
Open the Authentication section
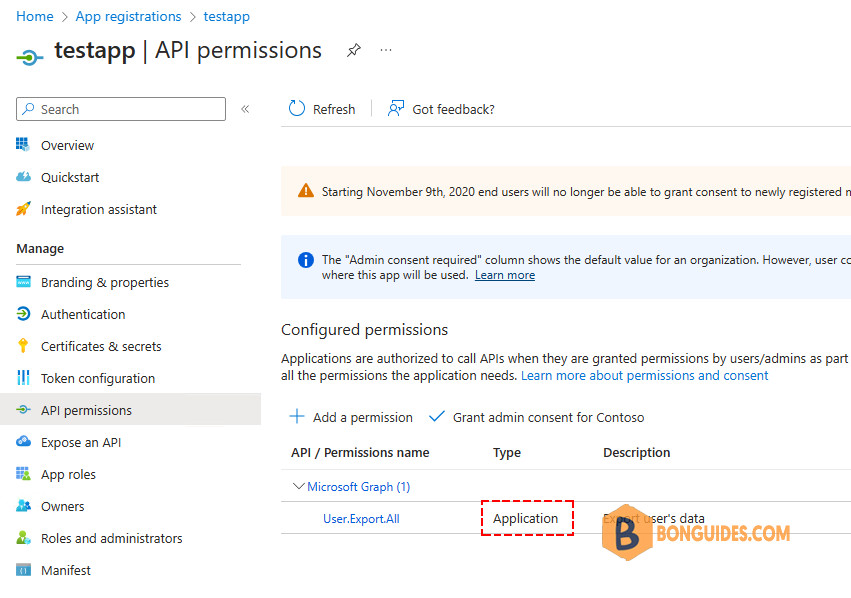83,314
